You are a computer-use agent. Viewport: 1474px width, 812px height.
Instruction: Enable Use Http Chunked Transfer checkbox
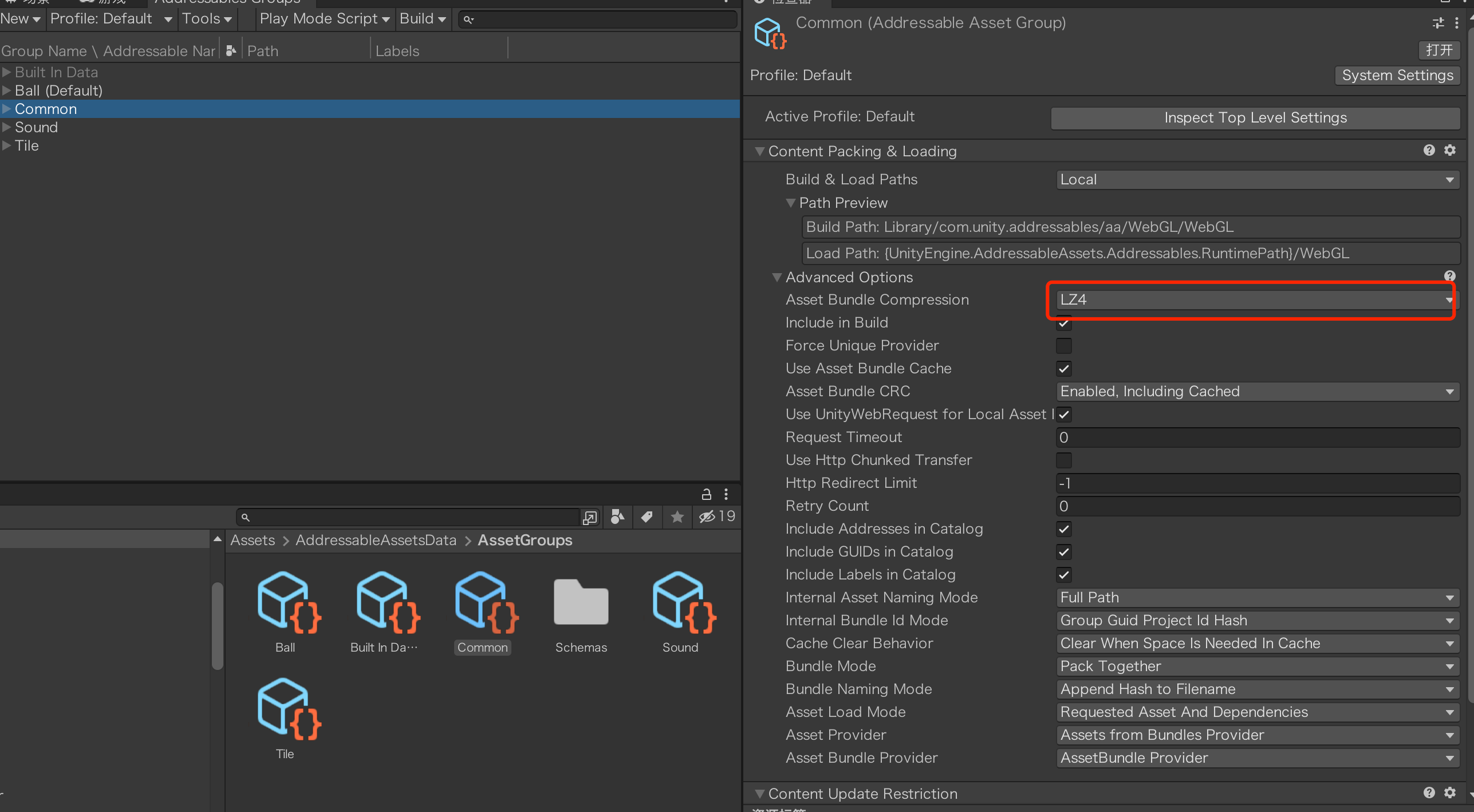(x=1063, y=460)
